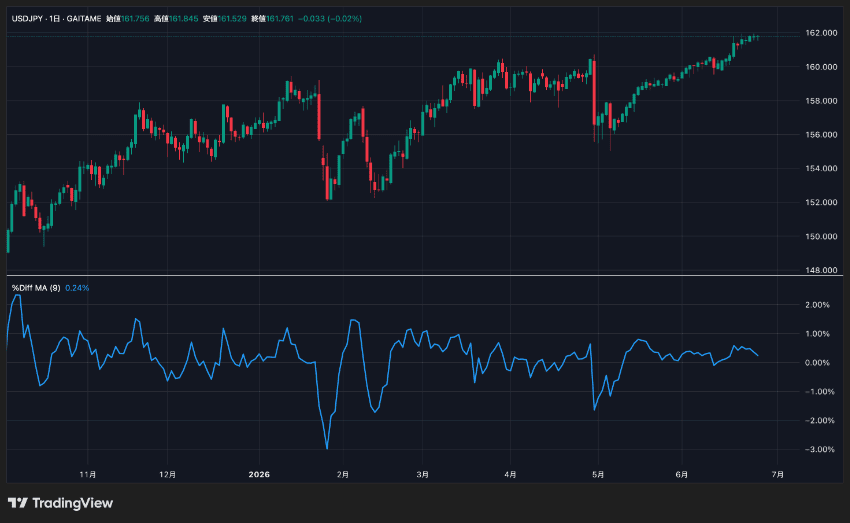Click the 3月 time axis label
This screenshot has height=523, width=850.
[423, 475]
